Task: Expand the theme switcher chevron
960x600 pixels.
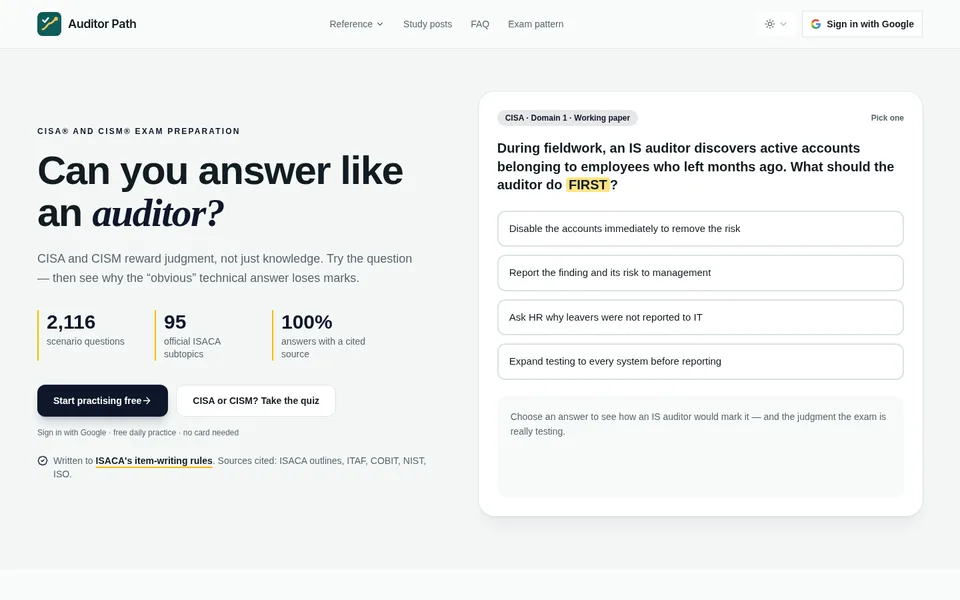Action: click(783, 24)
